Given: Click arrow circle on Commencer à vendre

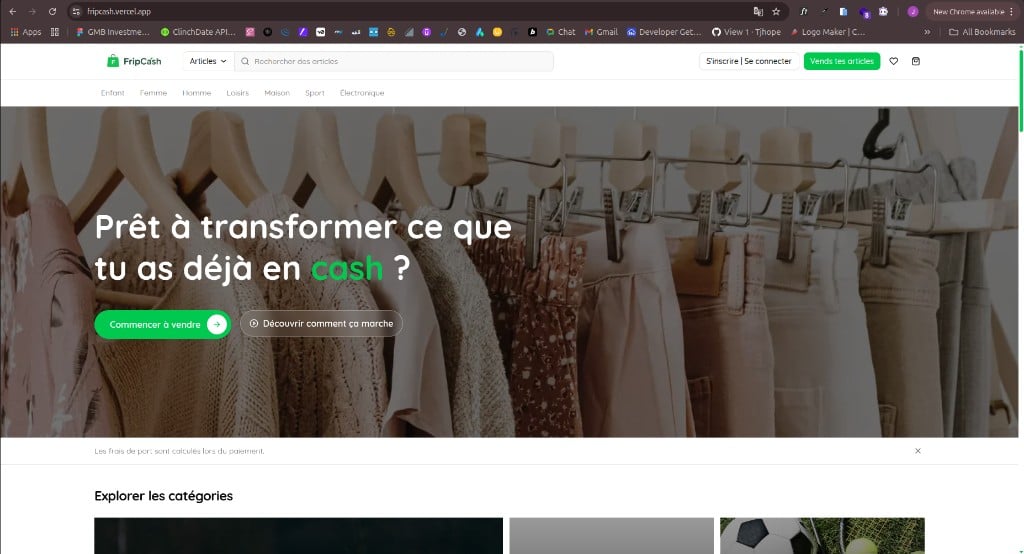Looking at the screenshot, I should click(217, 324).
